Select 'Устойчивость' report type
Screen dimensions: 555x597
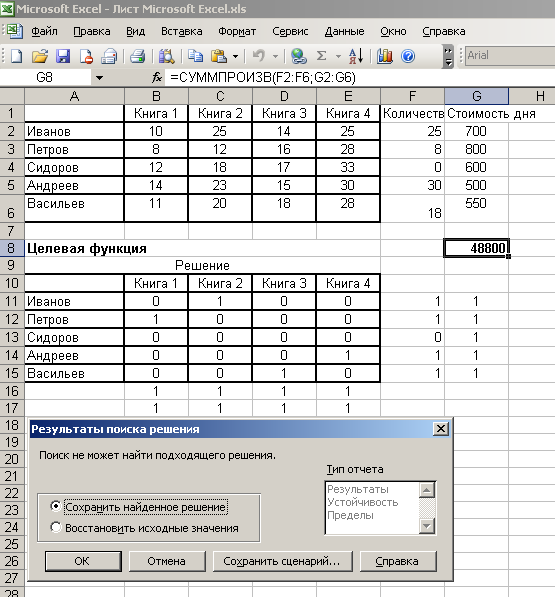click(363, 502)
